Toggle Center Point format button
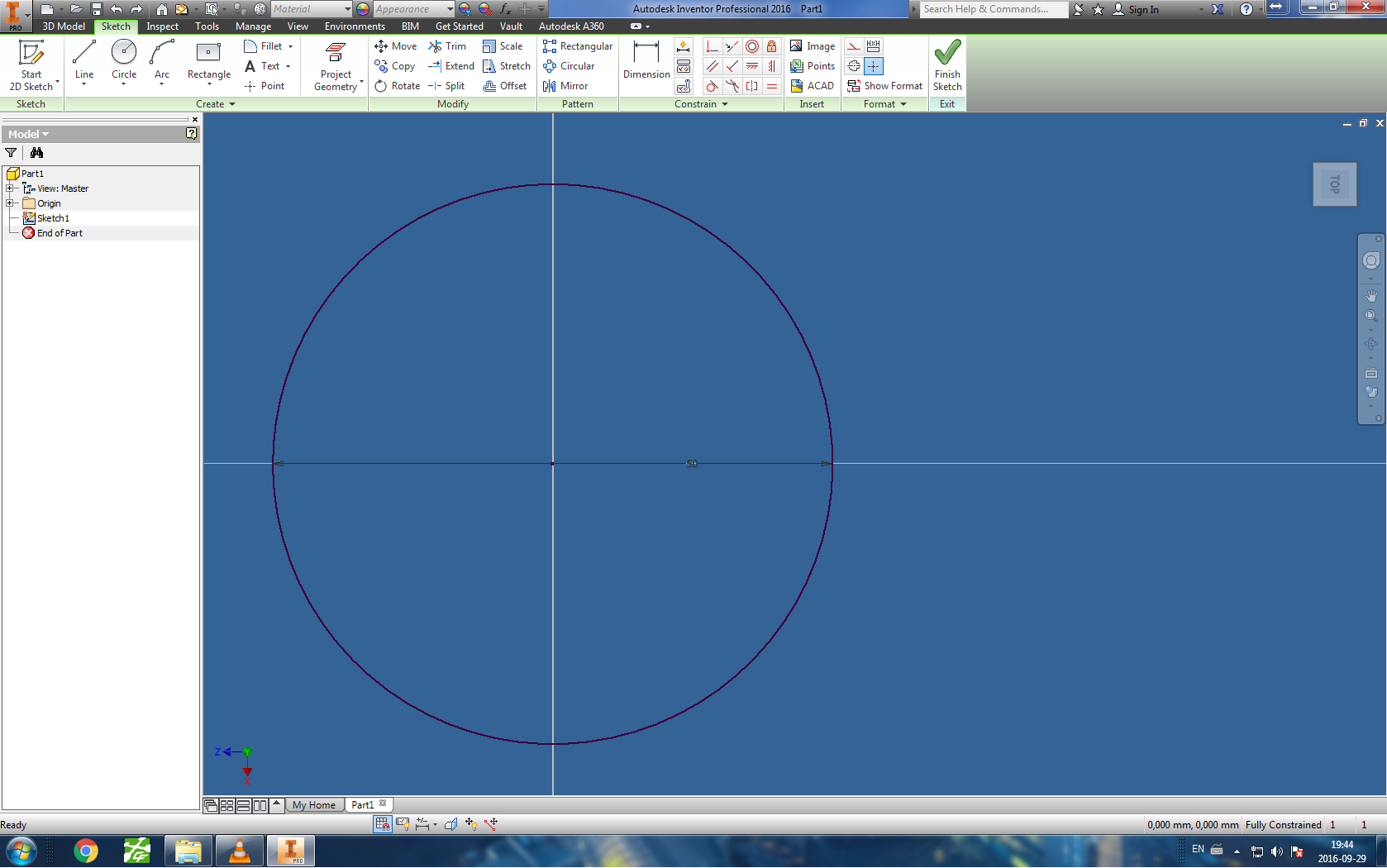This screenshot has width=1387, height=868. [874, 66]
